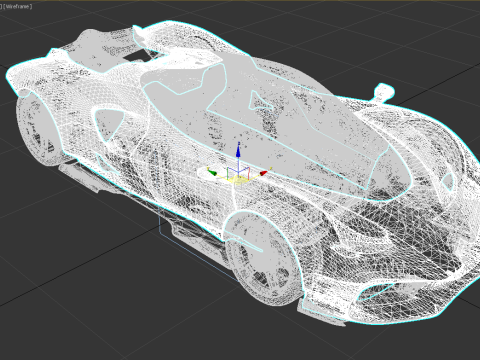Grab the green Y-axis gizmo arrow
The image size is (480, 360).
211,172
